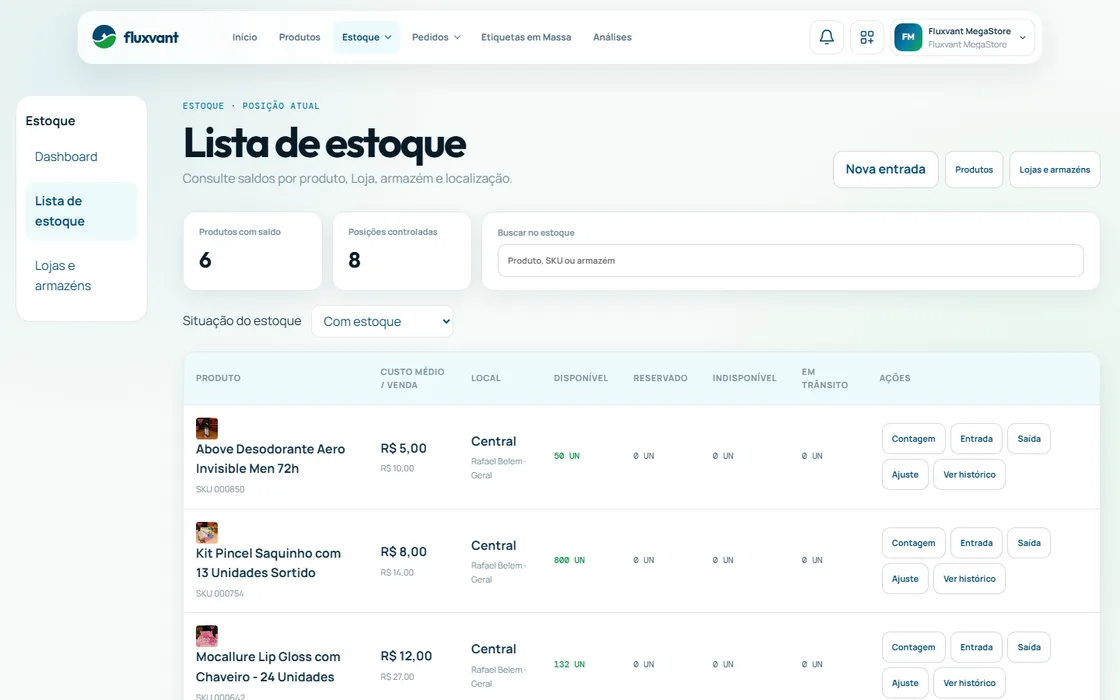Click Saída for Mocallure Lip Gloss
The image size is (1120, 700).
pyautogui.click(x=1029, y=647)
